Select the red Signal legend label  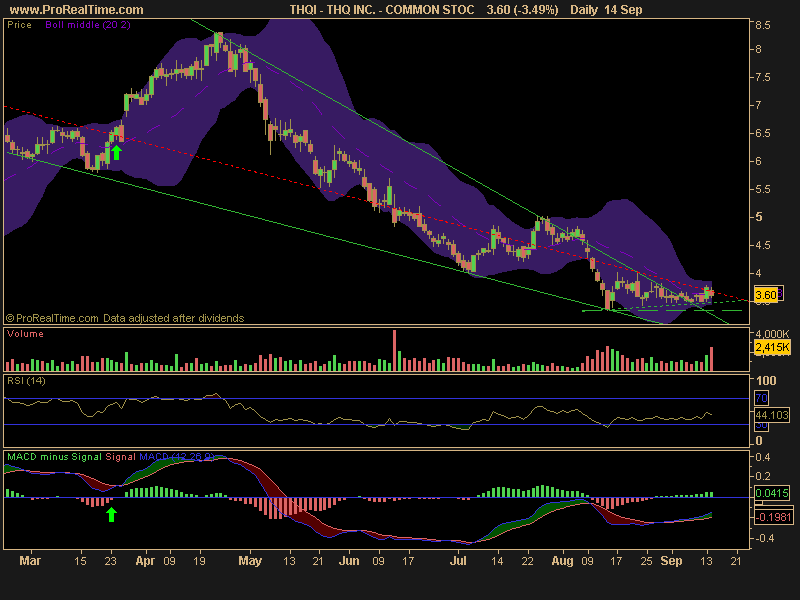coord(120,457)
